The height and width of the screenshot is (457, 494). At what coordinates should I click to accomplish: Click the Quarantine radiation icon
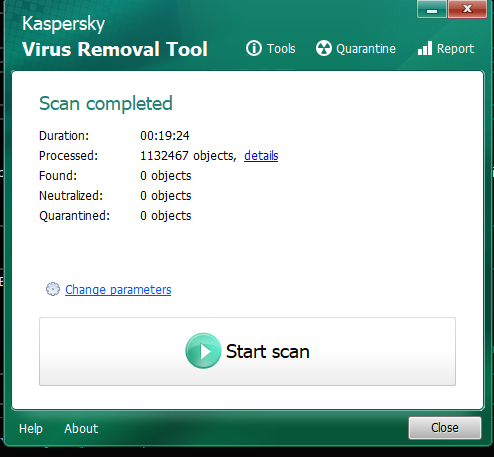click(x=324, y=48)
